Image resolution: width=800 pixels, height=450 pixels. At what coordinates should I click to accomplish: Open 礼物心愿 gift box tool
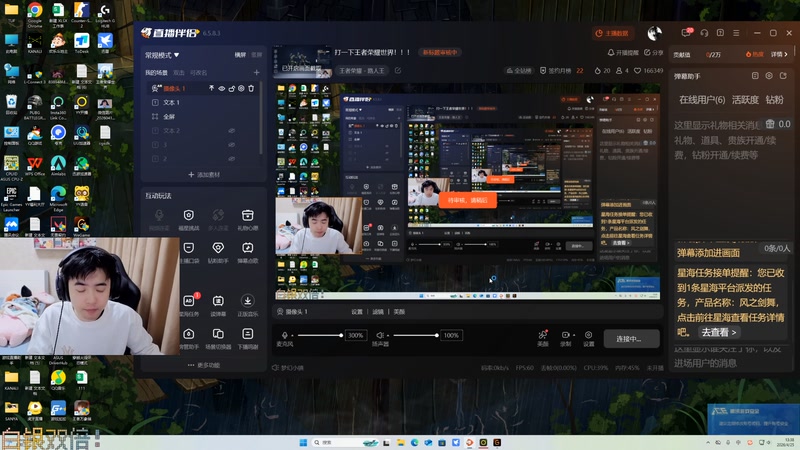click(247, 219)
